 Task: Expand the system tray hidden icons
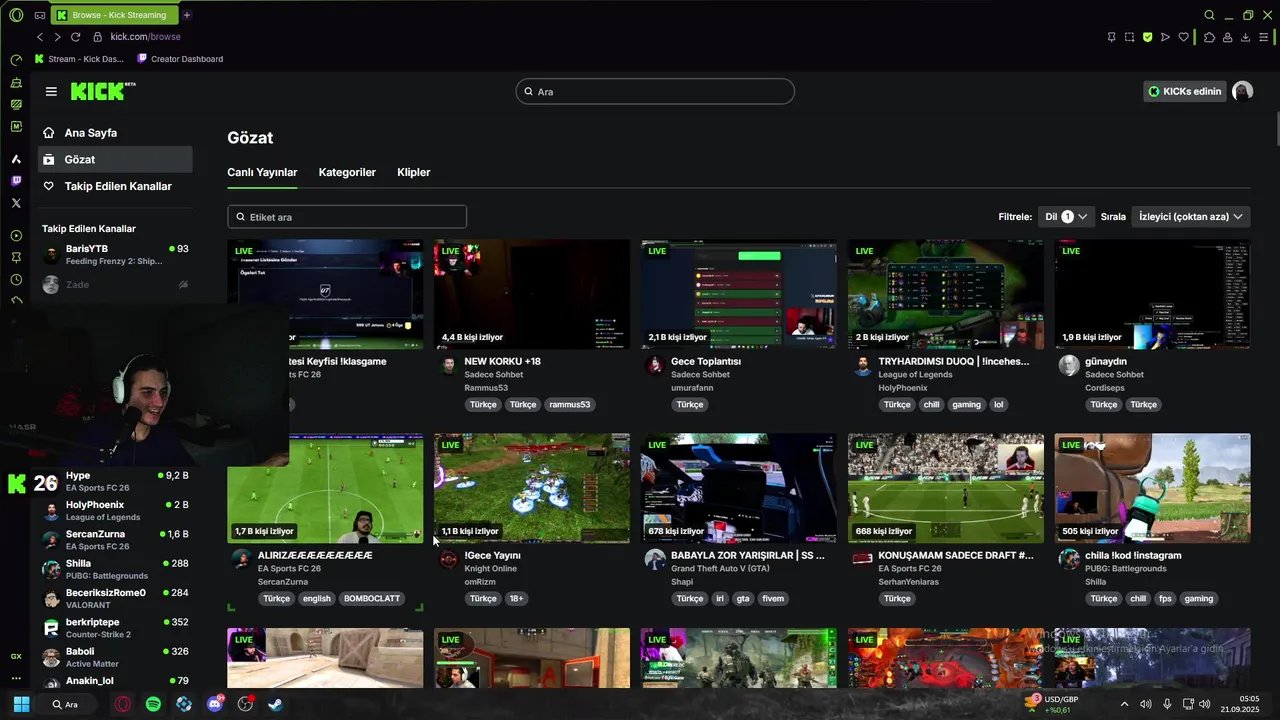pos(1125,704)
